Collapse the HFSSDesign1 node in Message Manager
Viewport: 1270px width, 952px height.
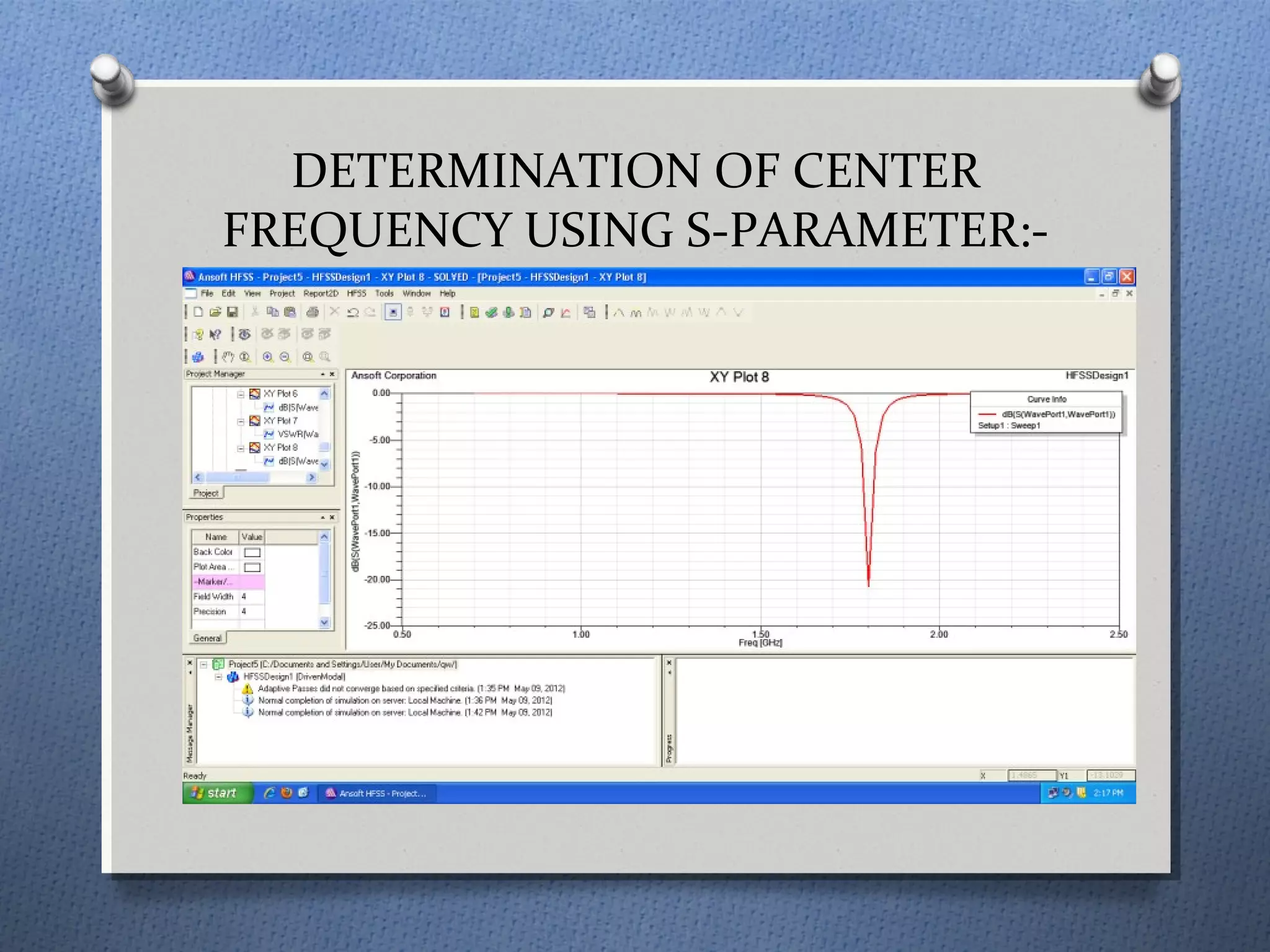[x=218, y=677]
